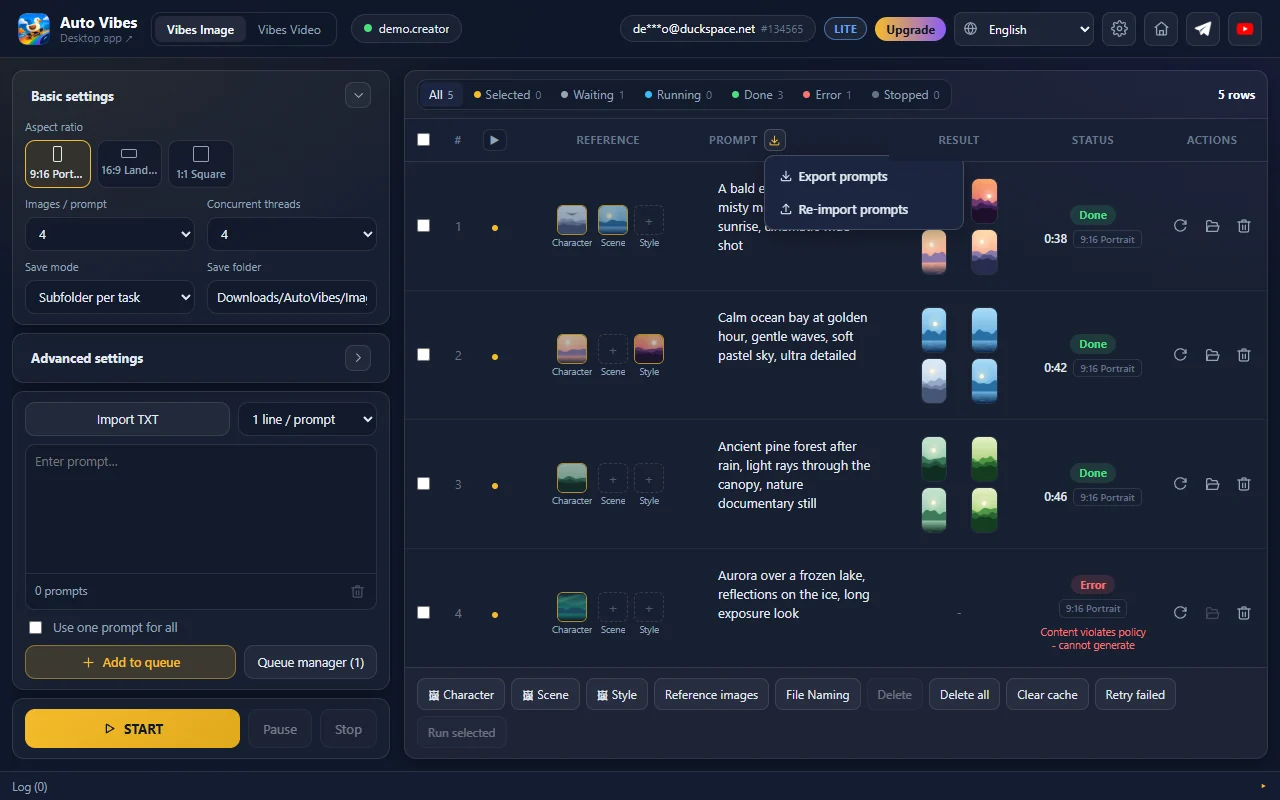
Task: Add a Style reference to row 3
Action: pos(649,478)
